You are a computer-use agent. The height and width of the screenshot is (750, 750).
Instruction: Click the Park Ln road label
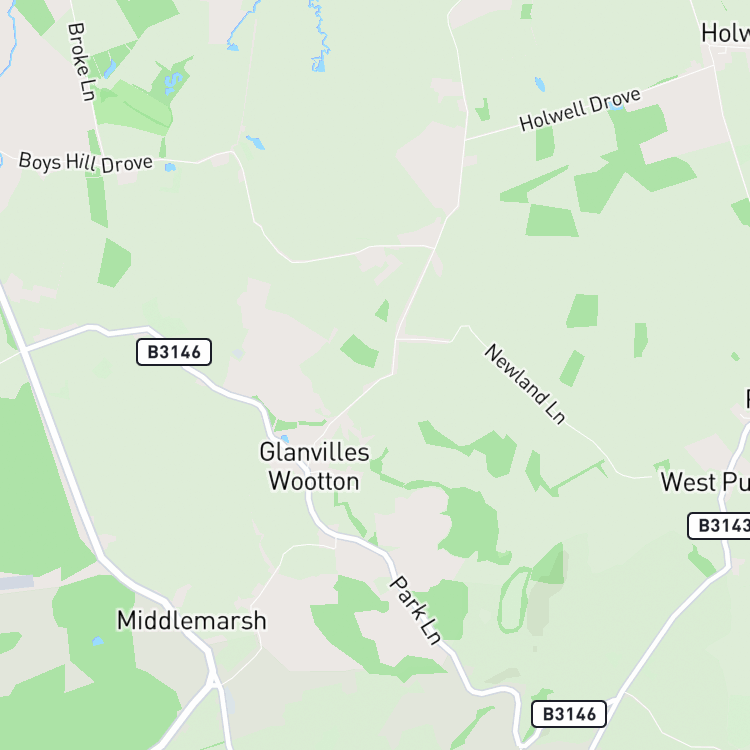click(416, 610)
